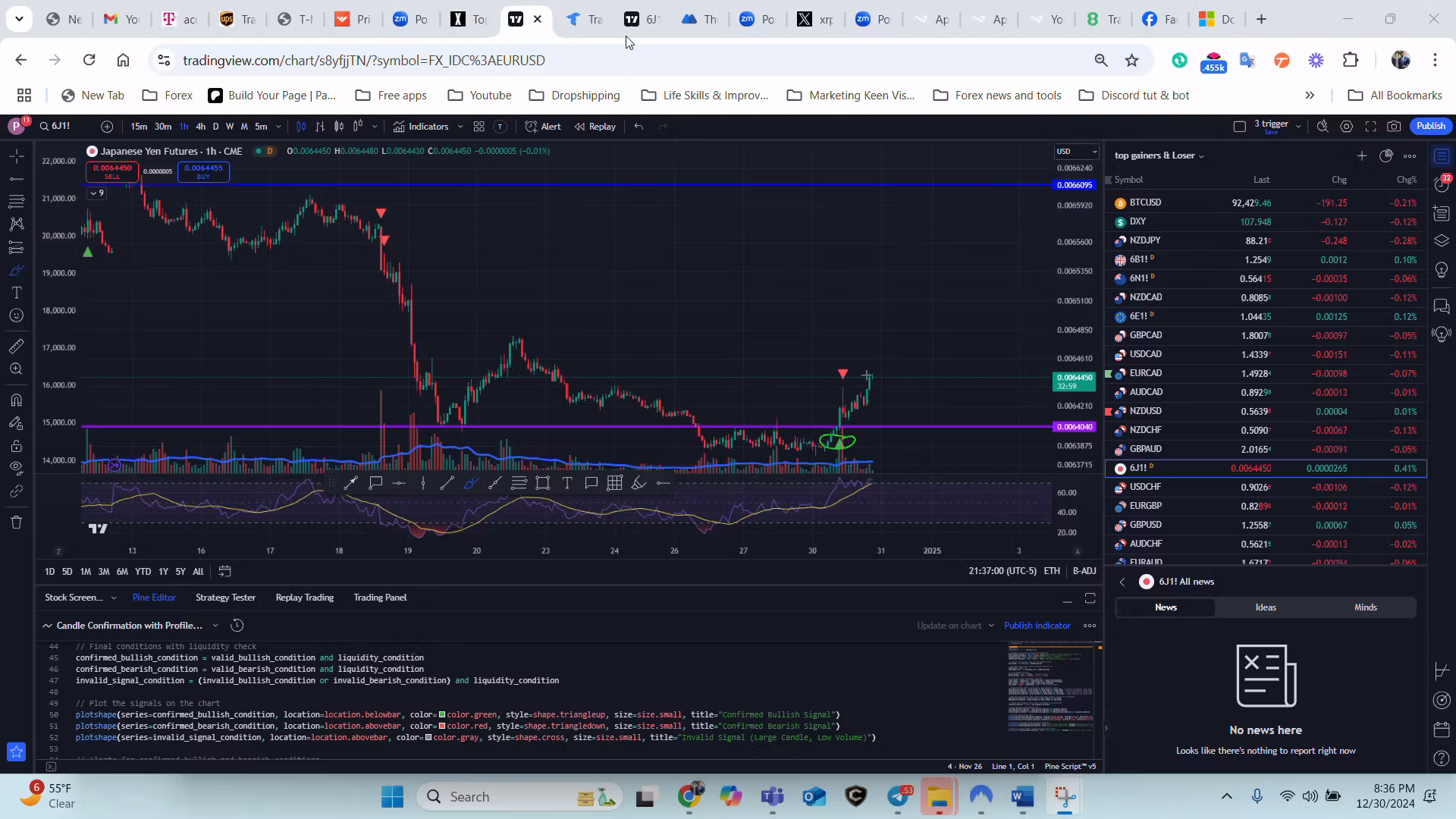Open the XABCD pattern drawing tool
The height and width of the screenshot is (819, 1456).
pos(17,222)
